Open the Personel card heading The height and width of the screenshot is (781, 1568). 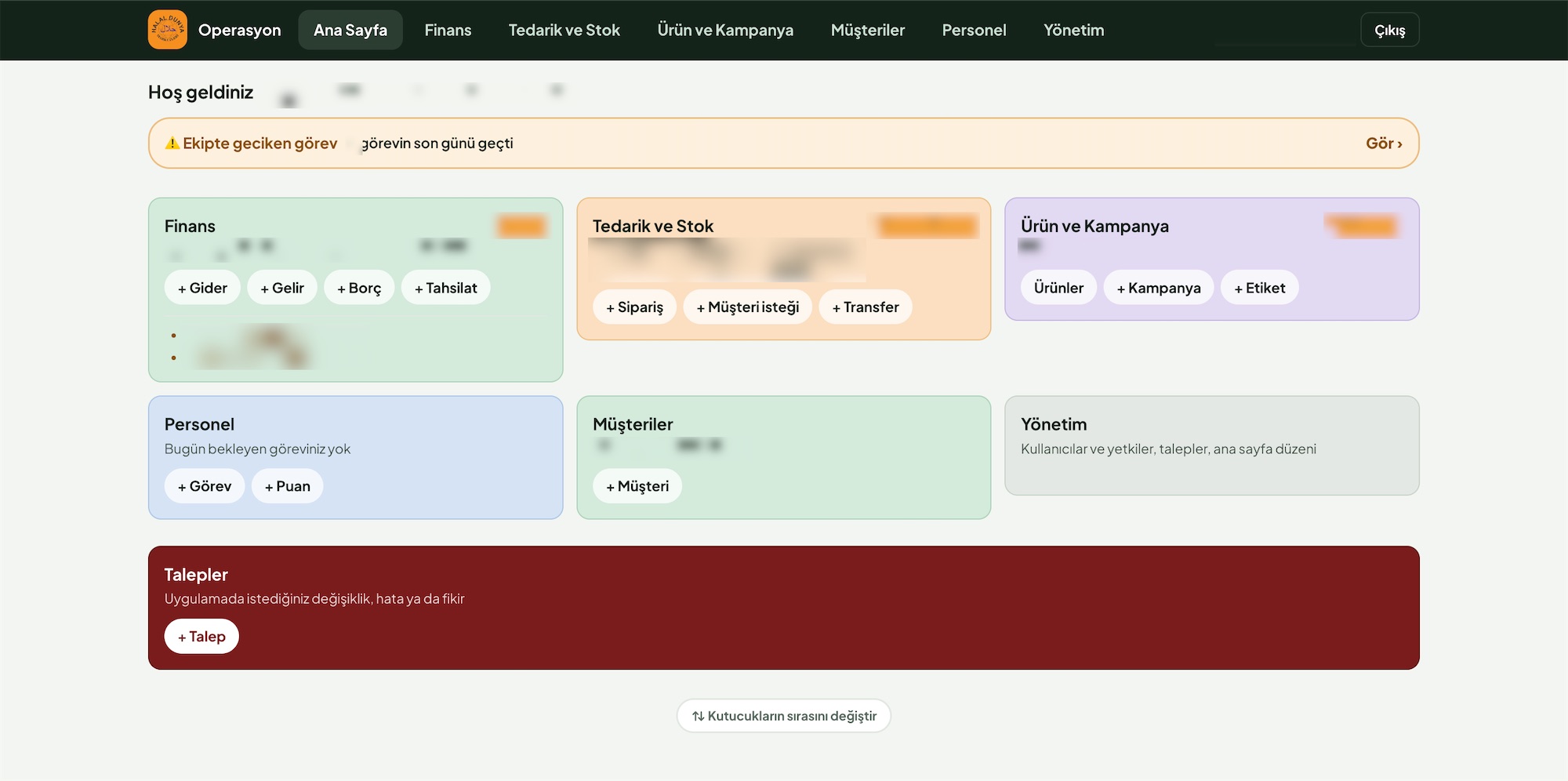[x=199, y=425]
